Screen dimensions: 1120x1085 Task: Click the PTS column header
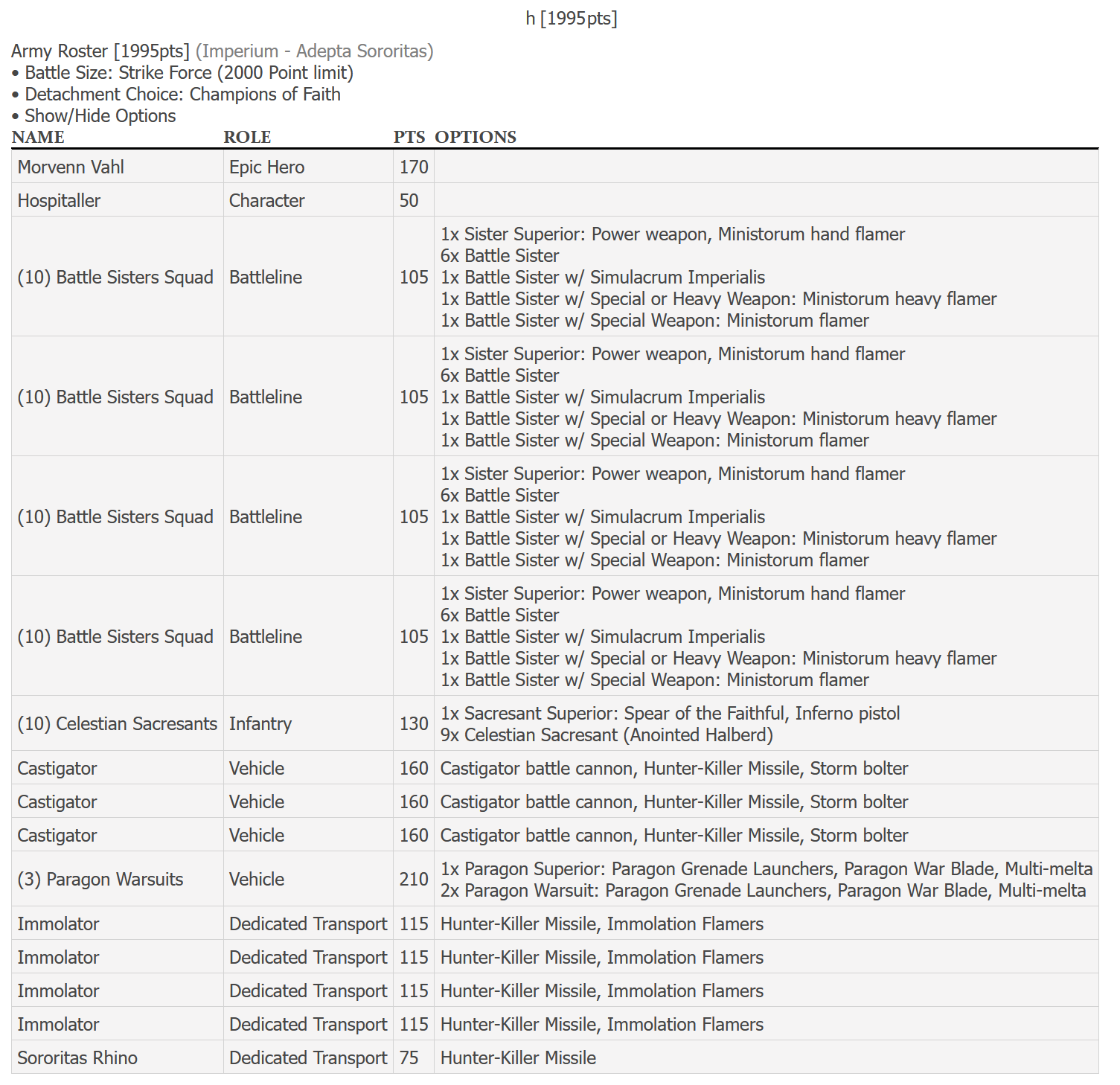click(x=409, y=137)
